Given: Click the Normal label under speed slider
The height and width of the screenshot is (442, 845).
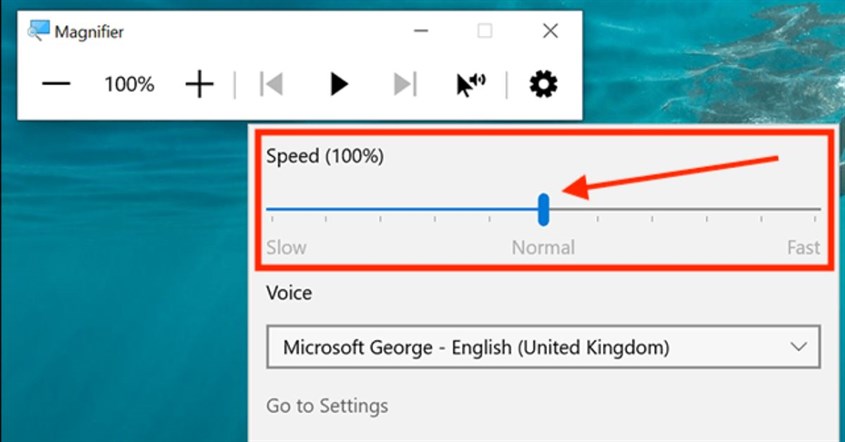Looking at the screenshot, I should coord(543,247).
